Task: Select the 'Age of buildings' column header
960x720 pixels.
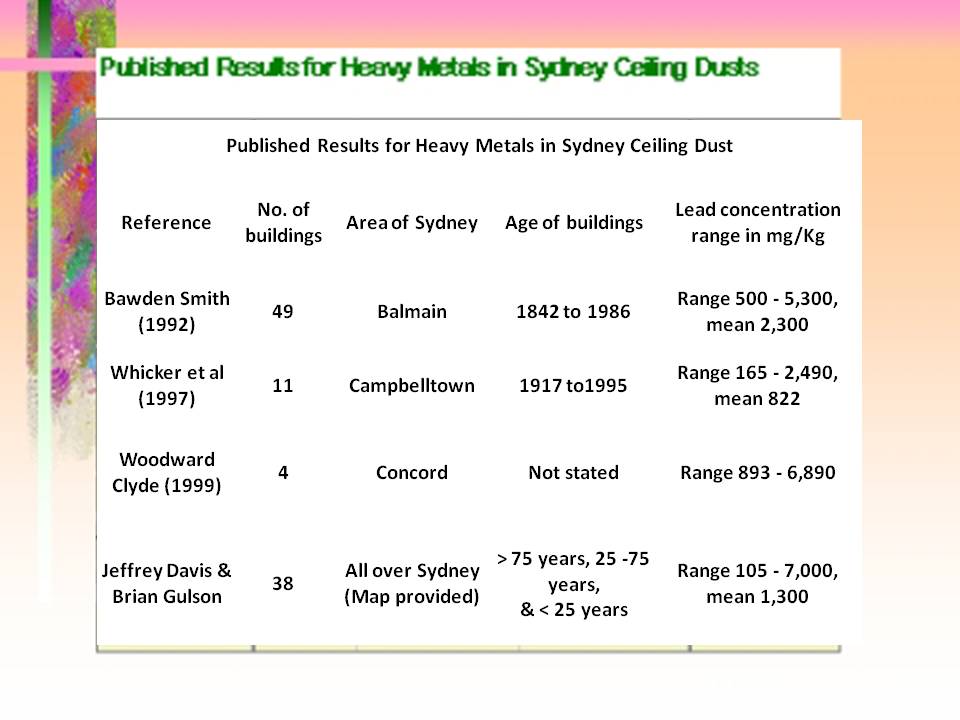Action: (573, 222)
